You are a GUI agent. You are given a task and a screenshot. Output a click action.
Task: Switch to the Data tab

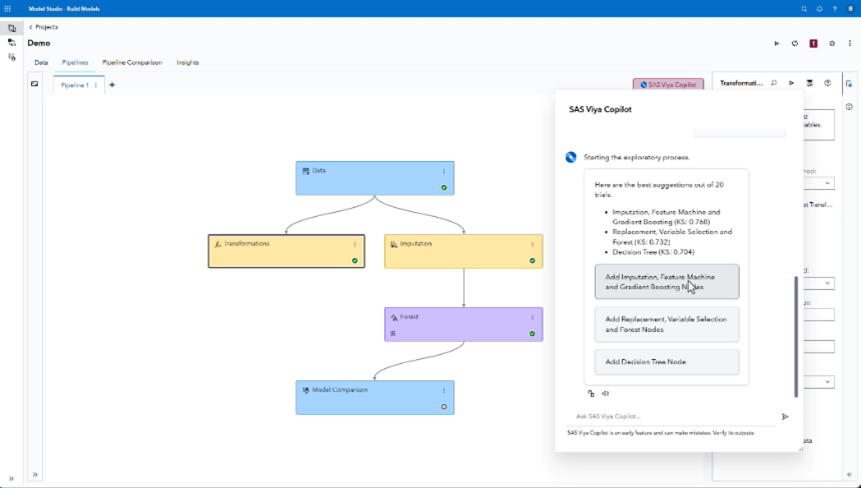coord(41,63)
